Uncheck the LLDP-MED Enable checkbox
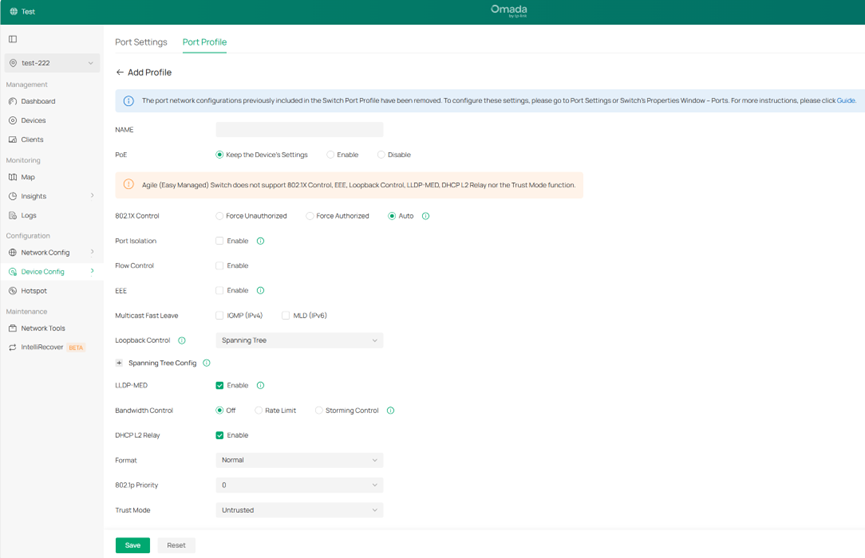Image resolution: width=865 pixels, height=558 pixels. [220, 385]
